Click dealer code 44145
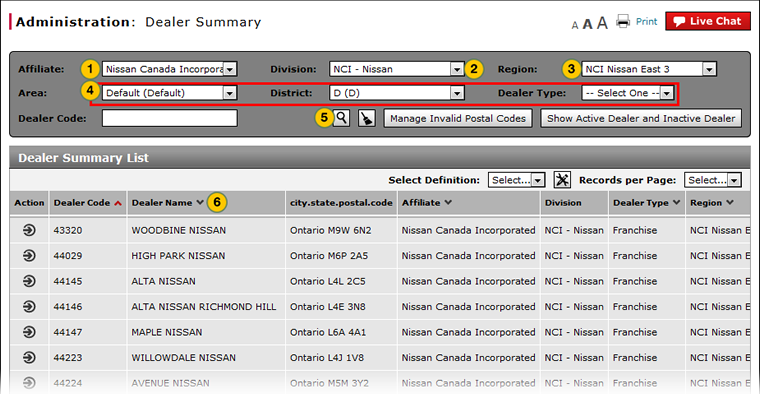760x394 pixels. (68, 281)
